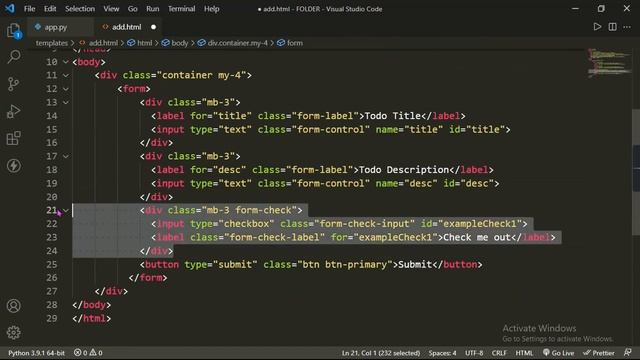Click Ln 21, Col 1 cursor position
Image resolution: width=640 pixels, height=360 pixels.
381,353
